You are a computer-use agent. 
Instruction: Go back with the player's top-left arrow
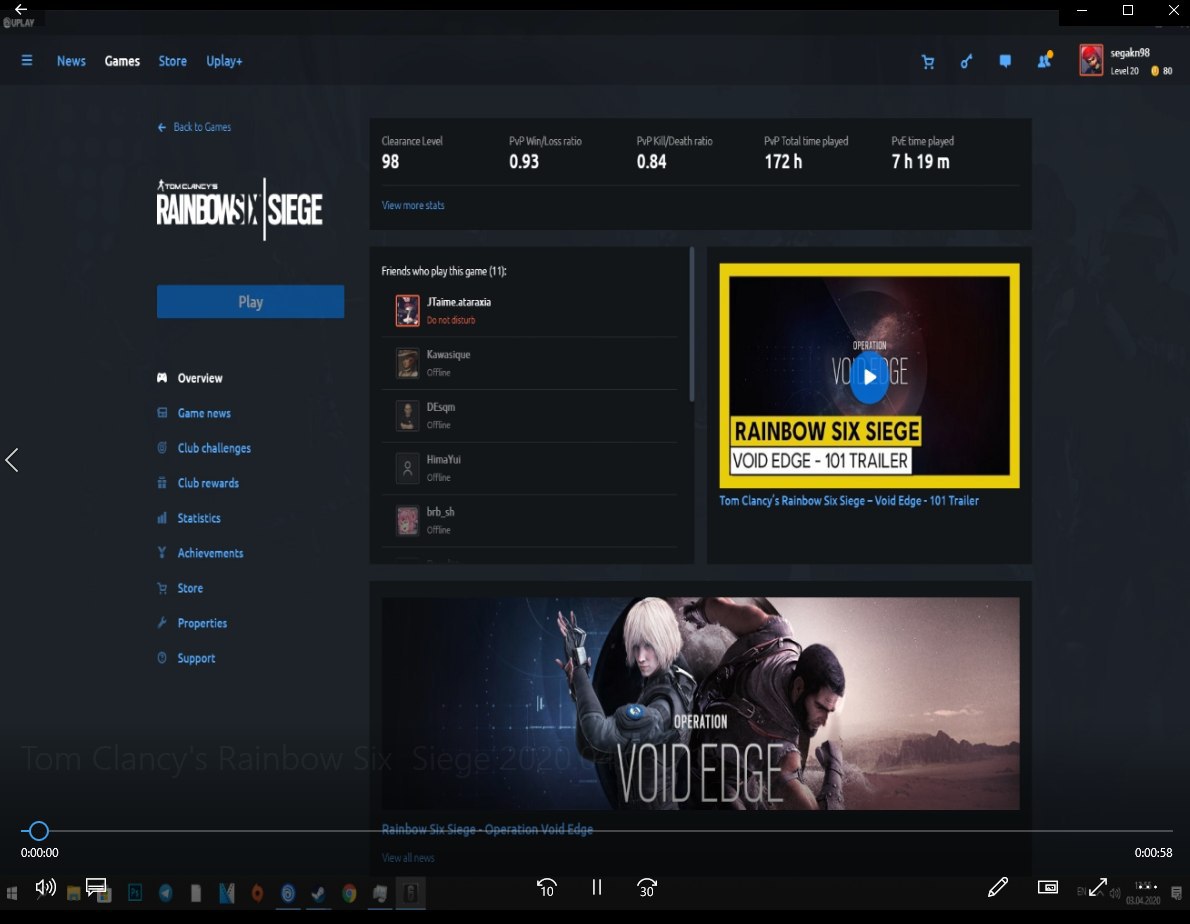pos(20,9)
